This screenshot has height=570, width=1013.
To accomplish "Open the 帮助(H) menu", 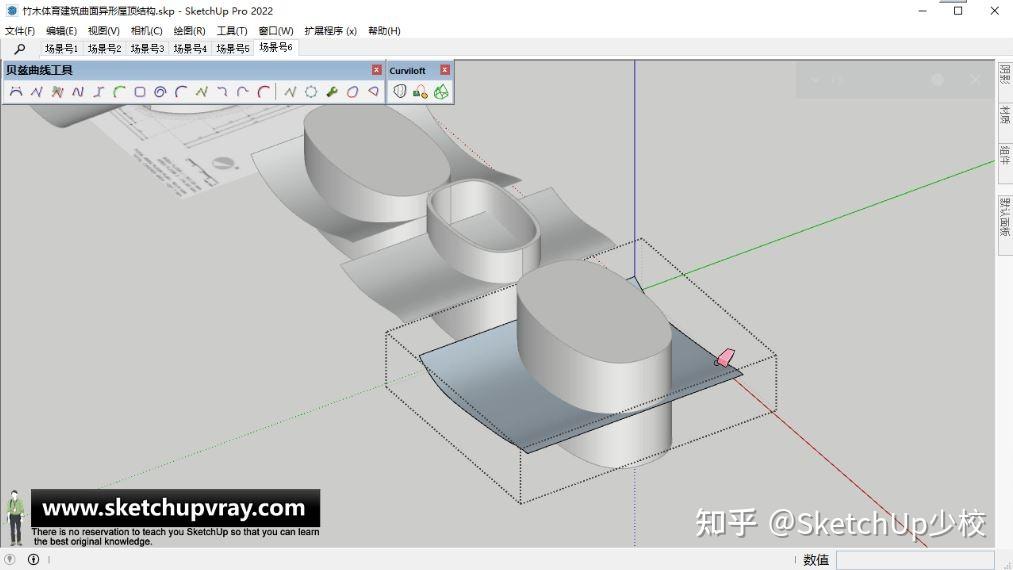I will [x=384, y=30].
